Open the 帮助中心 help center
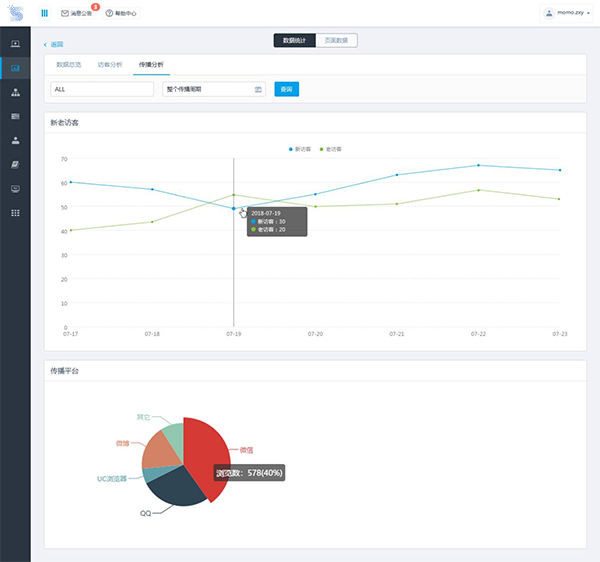Screen dimensions: 600x562 coord(121,13)
